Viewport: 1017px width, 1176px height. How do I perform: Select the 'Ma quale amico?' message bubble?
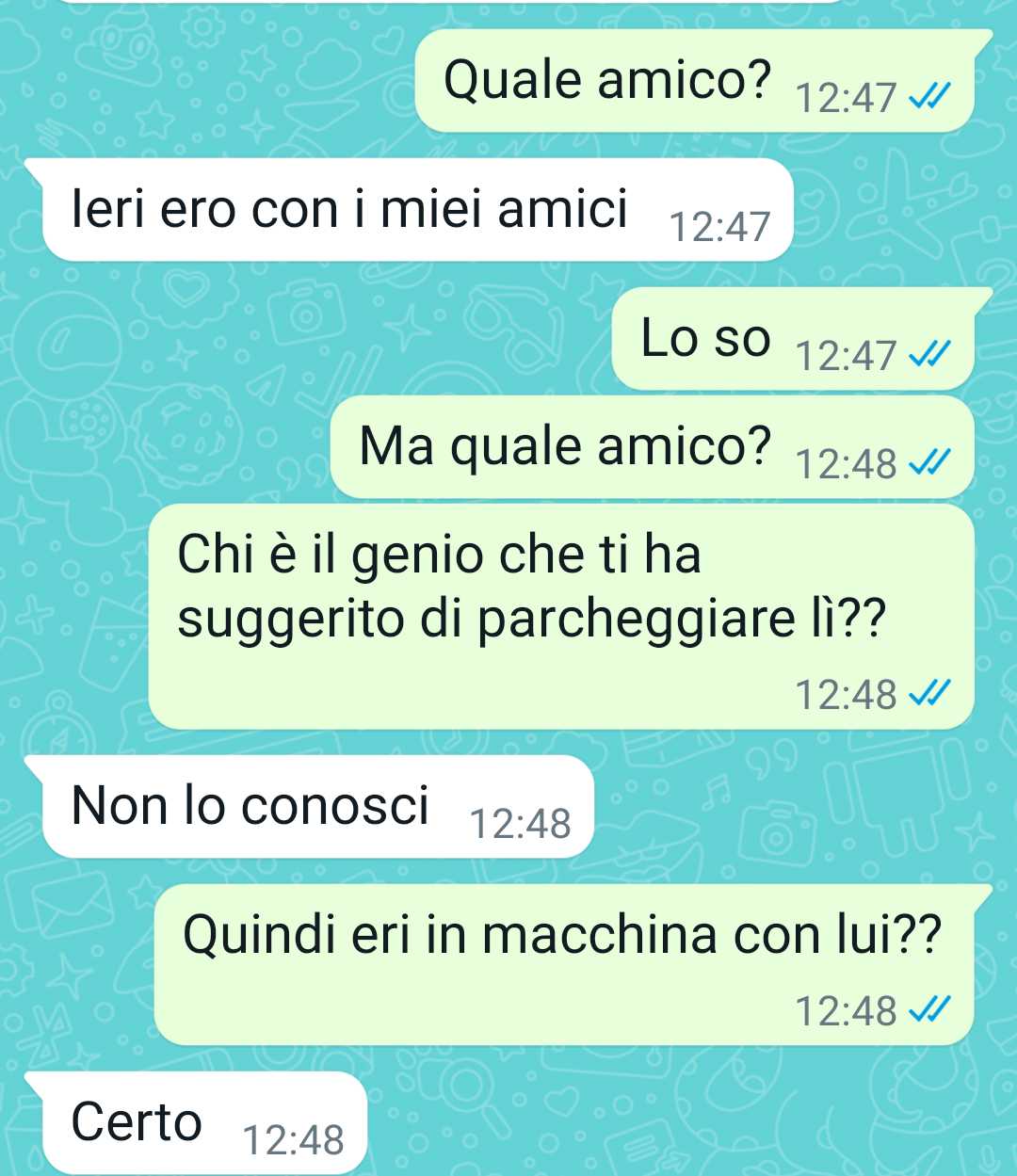point(652,447)
